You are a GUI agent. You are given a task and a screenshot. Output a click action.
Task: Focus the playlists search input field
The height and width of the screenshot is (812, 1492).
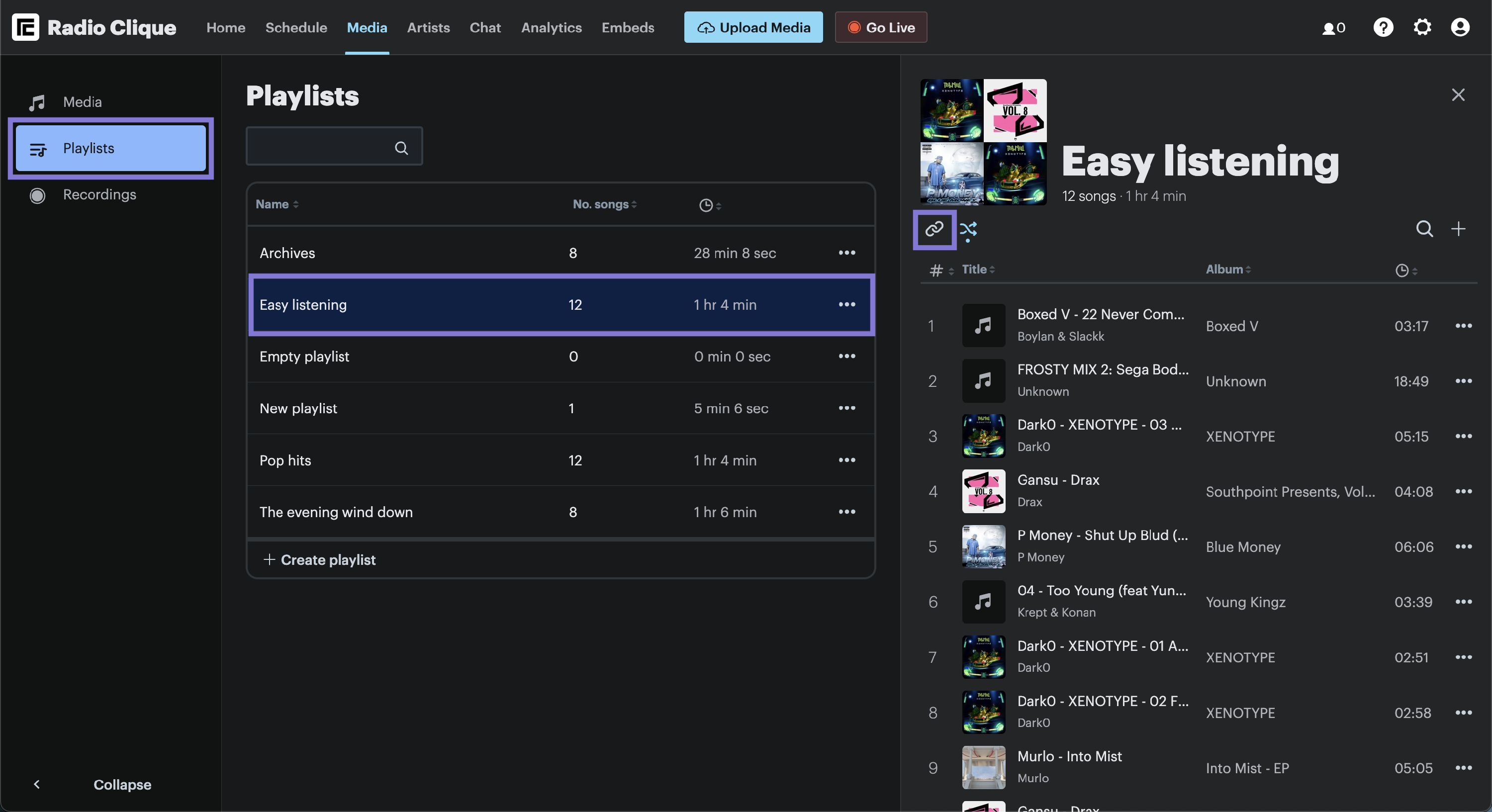click(334, 147)
